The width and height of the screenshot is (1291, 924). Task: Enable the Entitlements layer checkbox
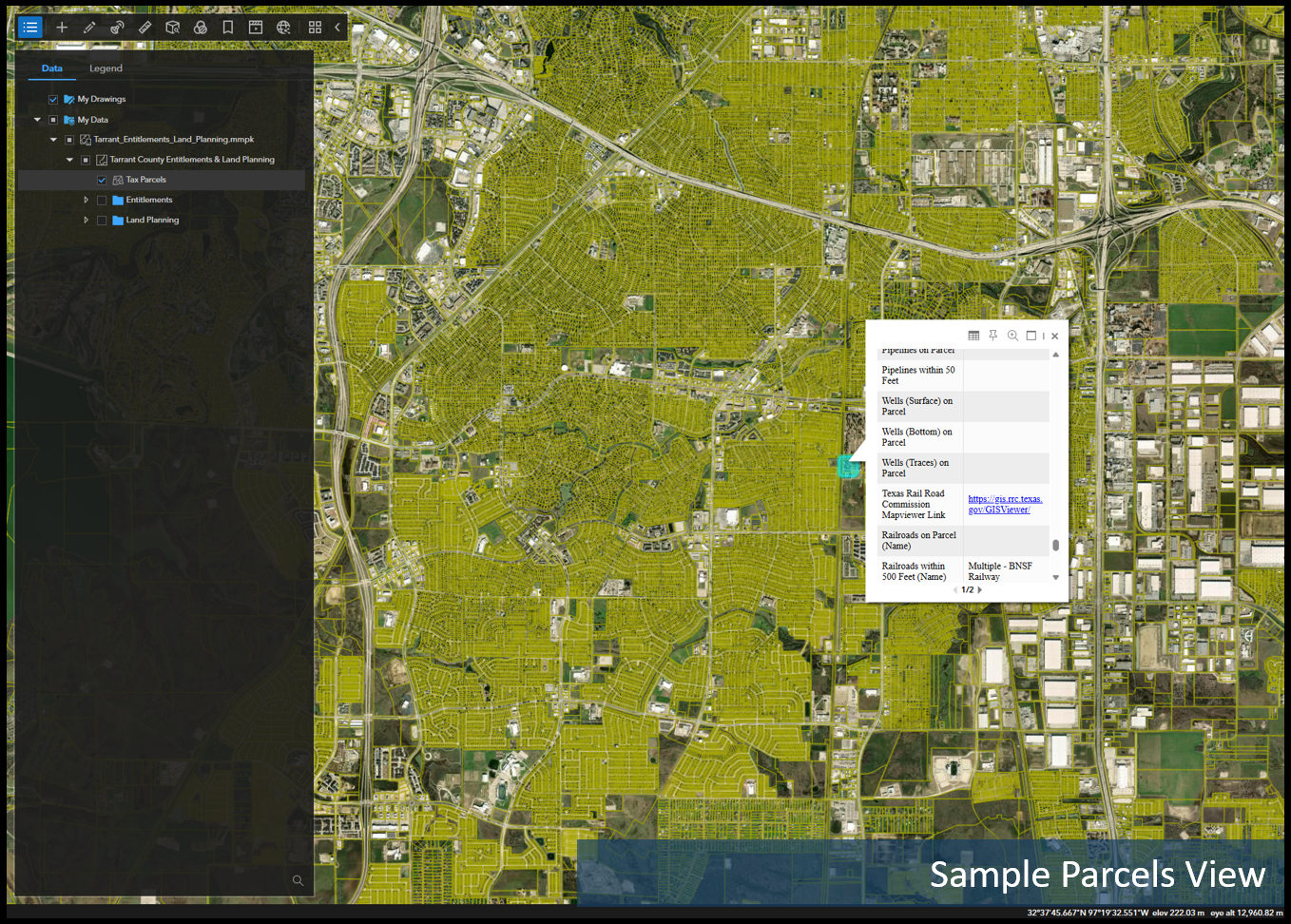pyautogui.click(x=101, y=200)
